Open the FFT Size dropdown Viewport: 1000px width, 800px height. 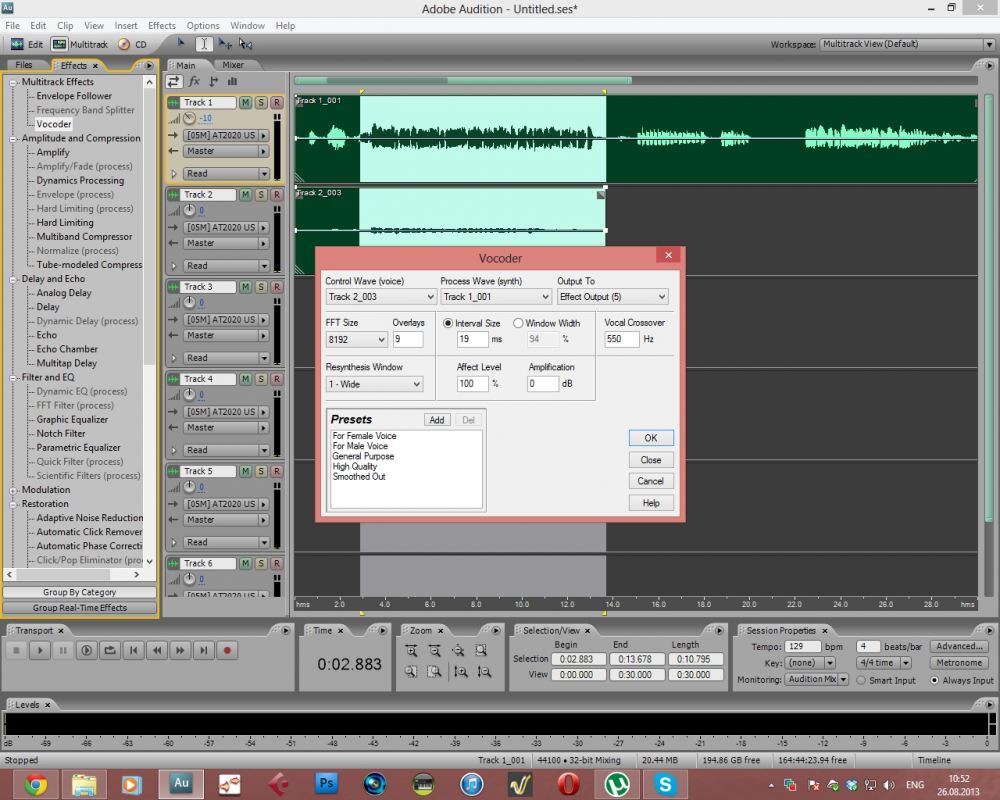[356, 339]
